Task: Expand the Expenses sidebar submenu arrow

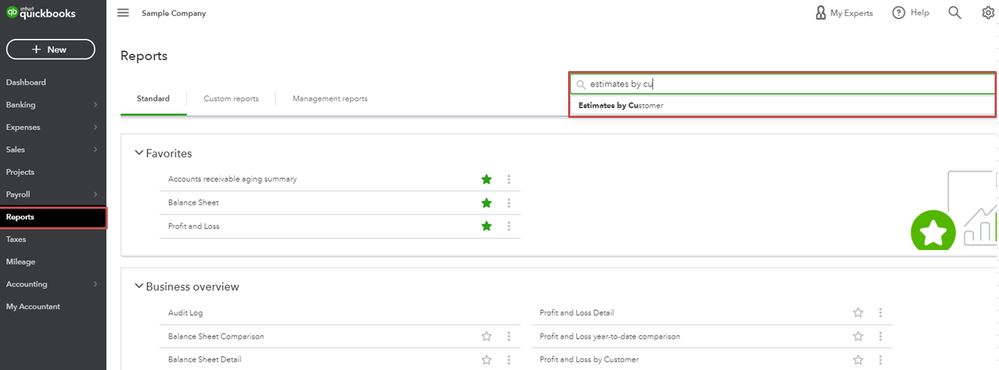Action: (x=95, y=127)
